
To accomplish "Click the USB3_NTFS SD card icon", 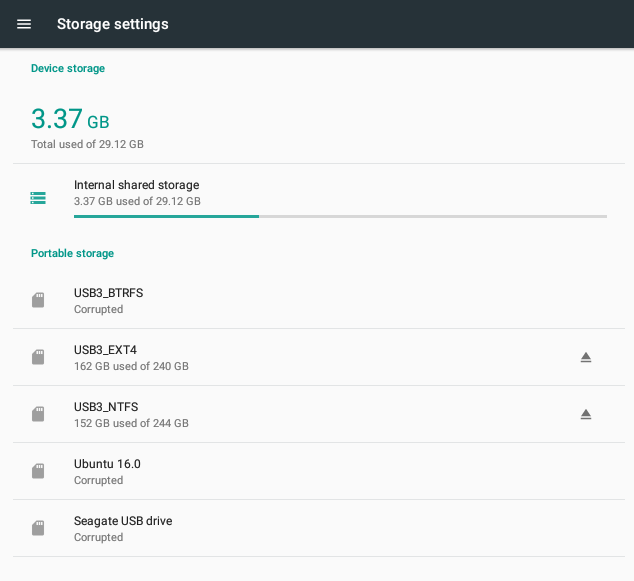I will [x=38, y=414].
